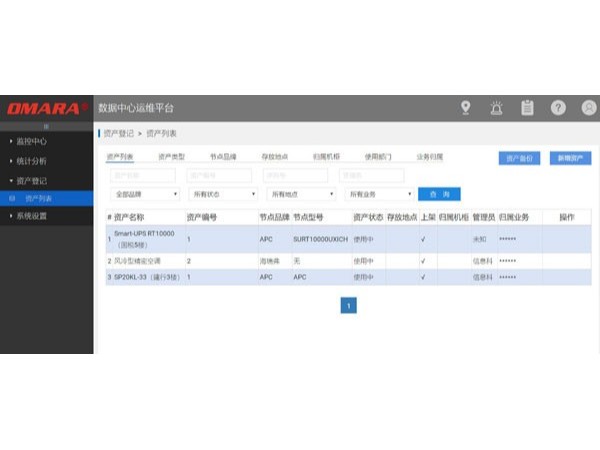
Task: Click 上架 checkmark in SP20KL-33 row
Action: 423,277
